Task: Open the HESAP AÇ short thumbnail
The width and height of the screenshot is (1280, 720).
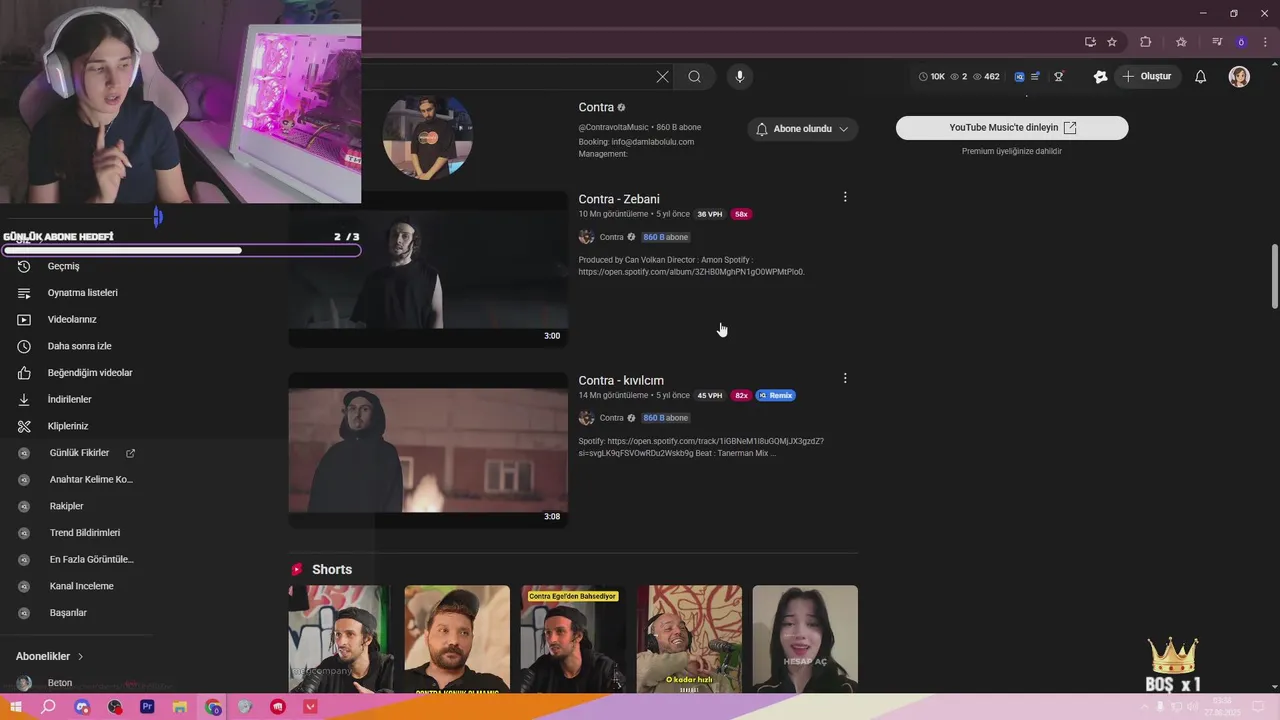Action: click(805, 639)
